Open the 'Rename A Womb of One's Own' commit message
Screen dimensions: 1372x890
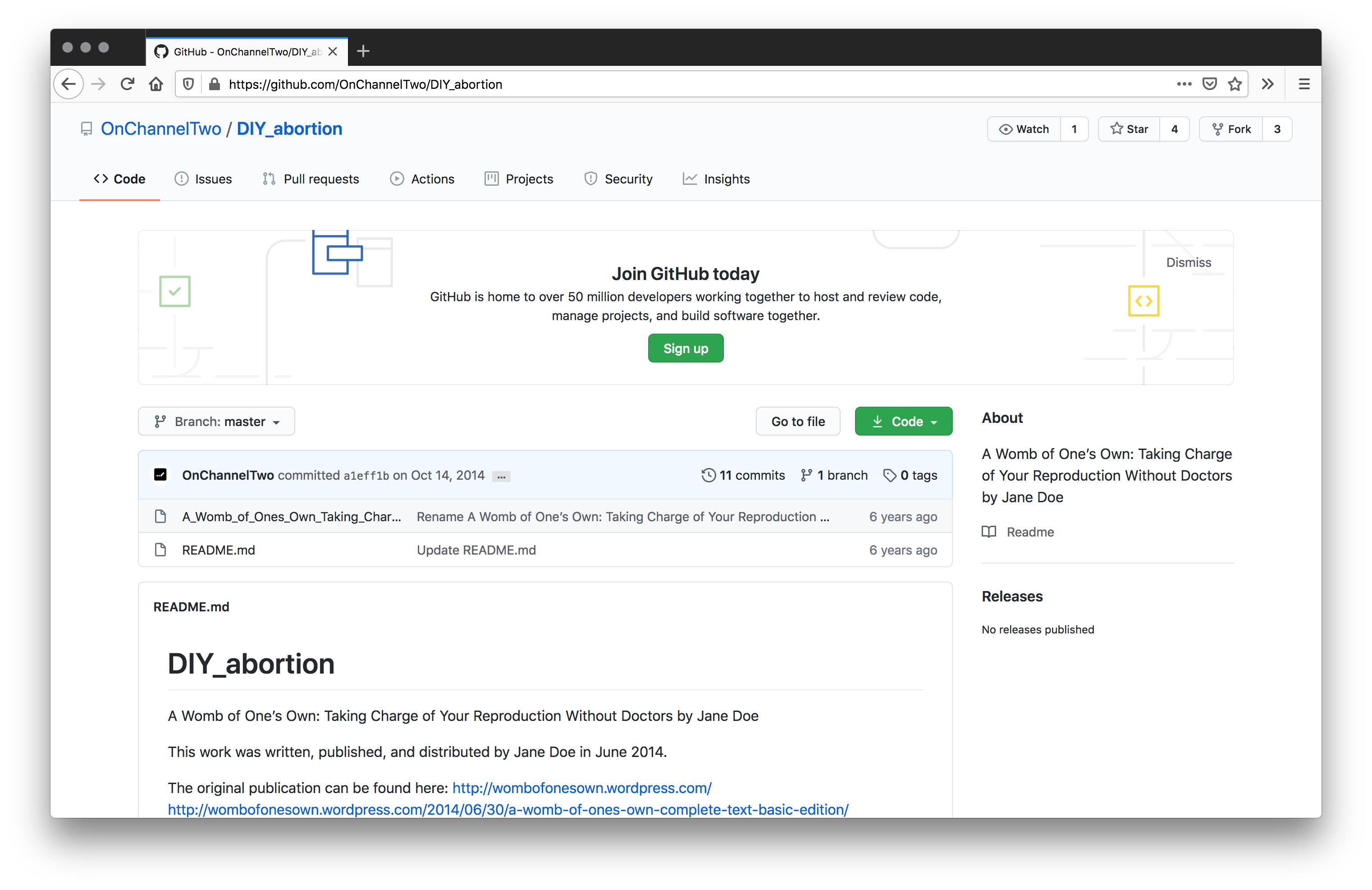pos(623,517)
